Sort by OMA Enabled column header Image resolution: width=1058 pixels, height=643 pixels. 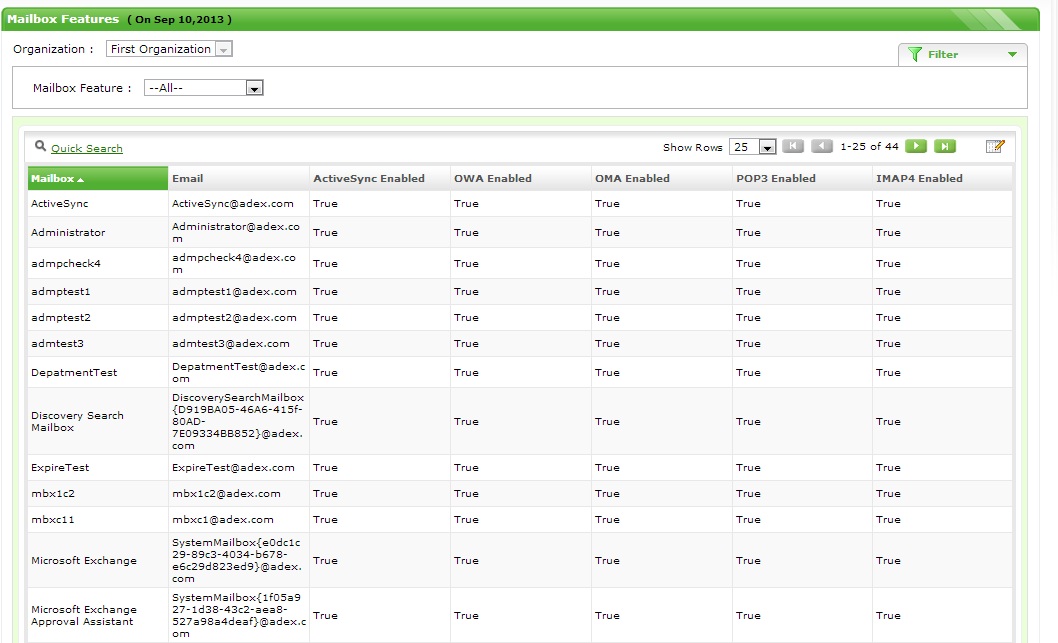[662, 179]
